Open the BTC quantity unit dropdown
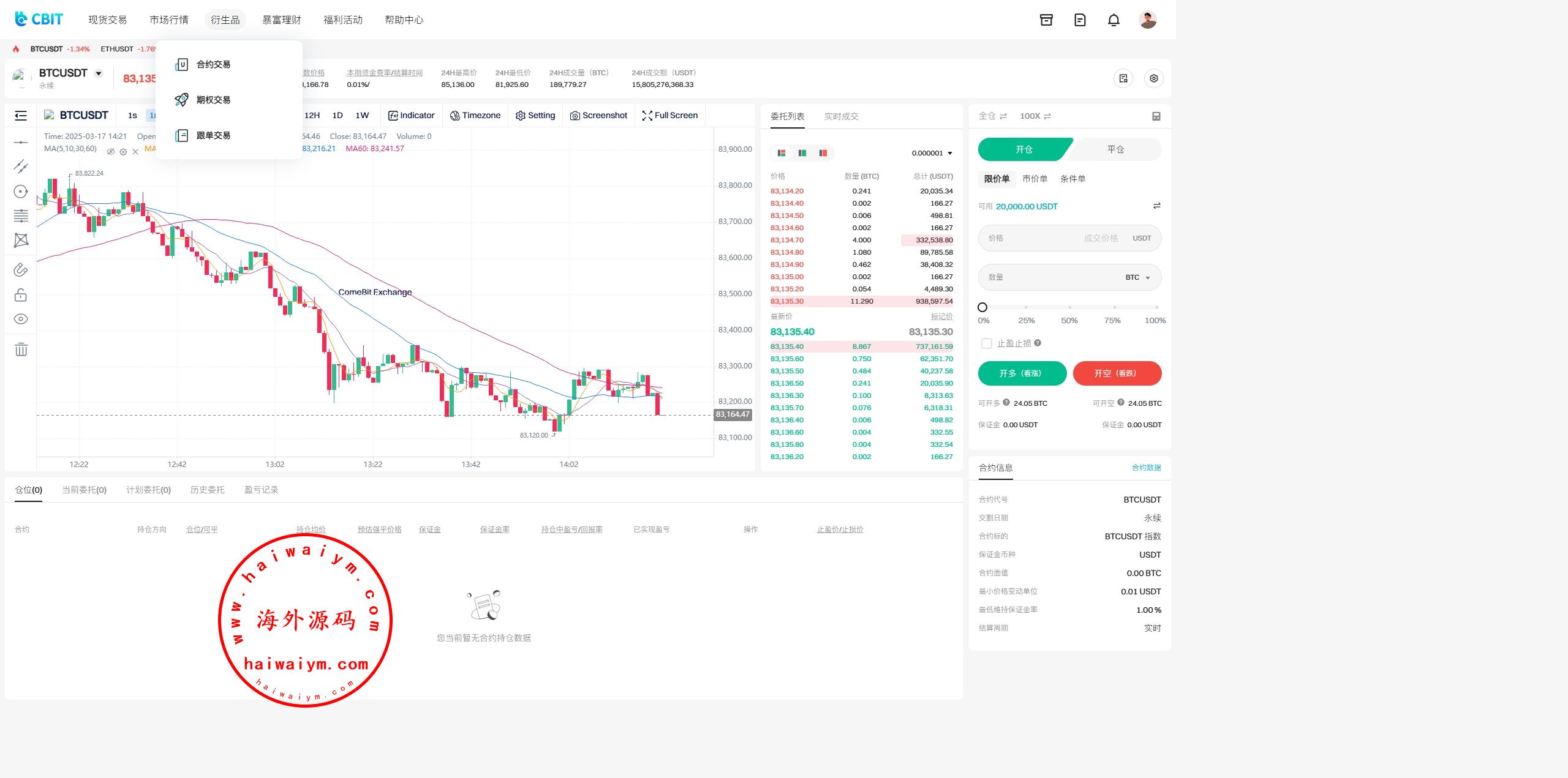The image size is (1568, 778). (x=1137, y=277)
